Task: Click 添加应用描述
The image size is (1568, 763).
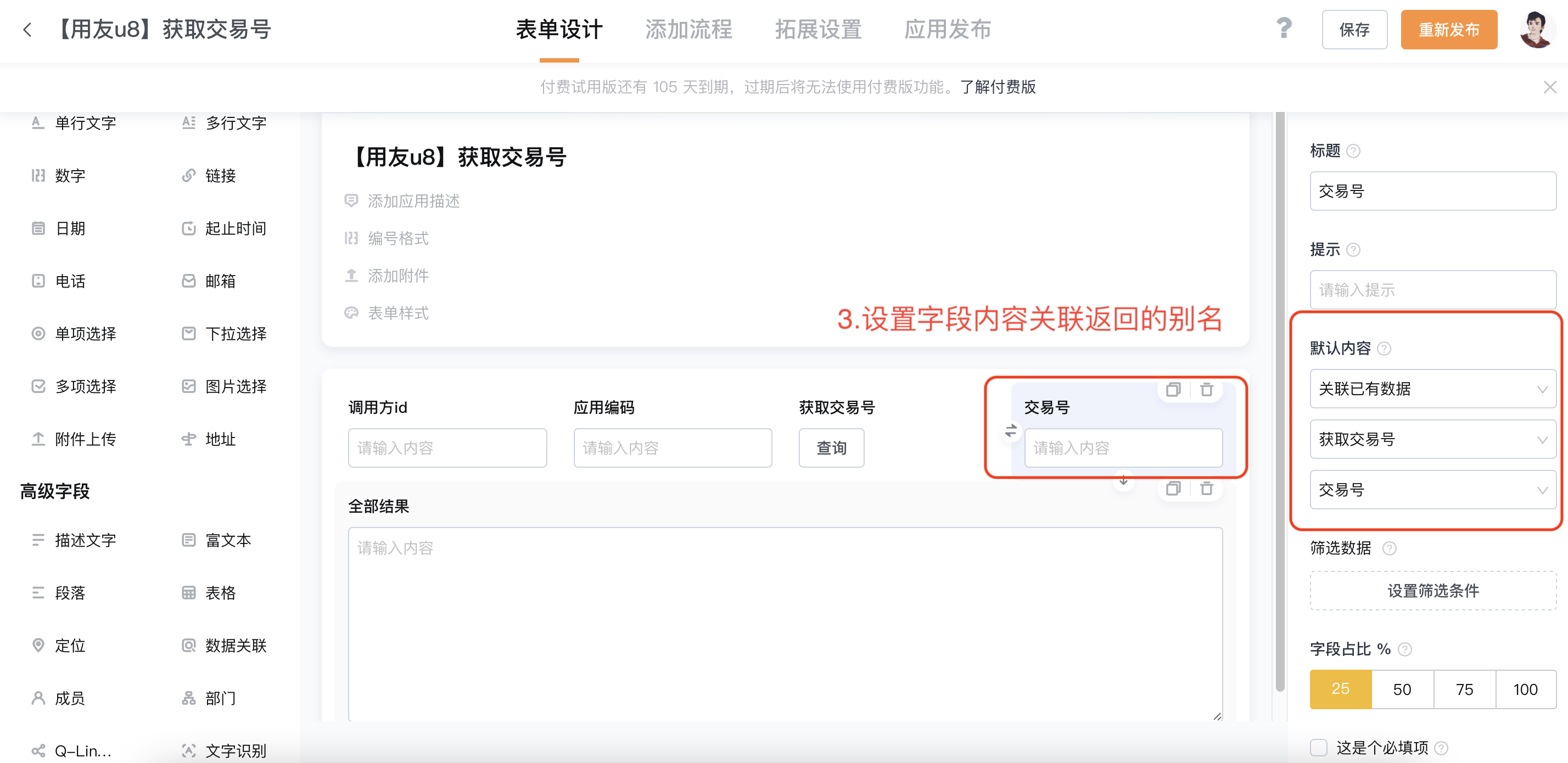Action: coord(402,201)
